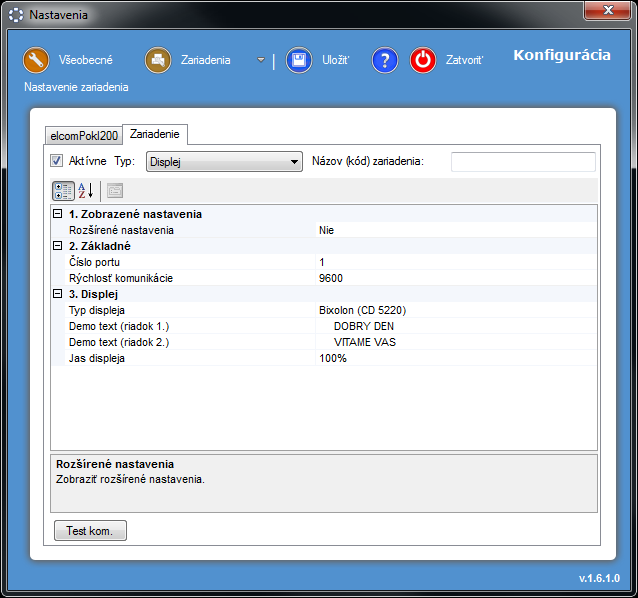The height and width of the screenshot is (598, 638).
Task: Select the Zariadenie tab
Action: tap(154, 134)
